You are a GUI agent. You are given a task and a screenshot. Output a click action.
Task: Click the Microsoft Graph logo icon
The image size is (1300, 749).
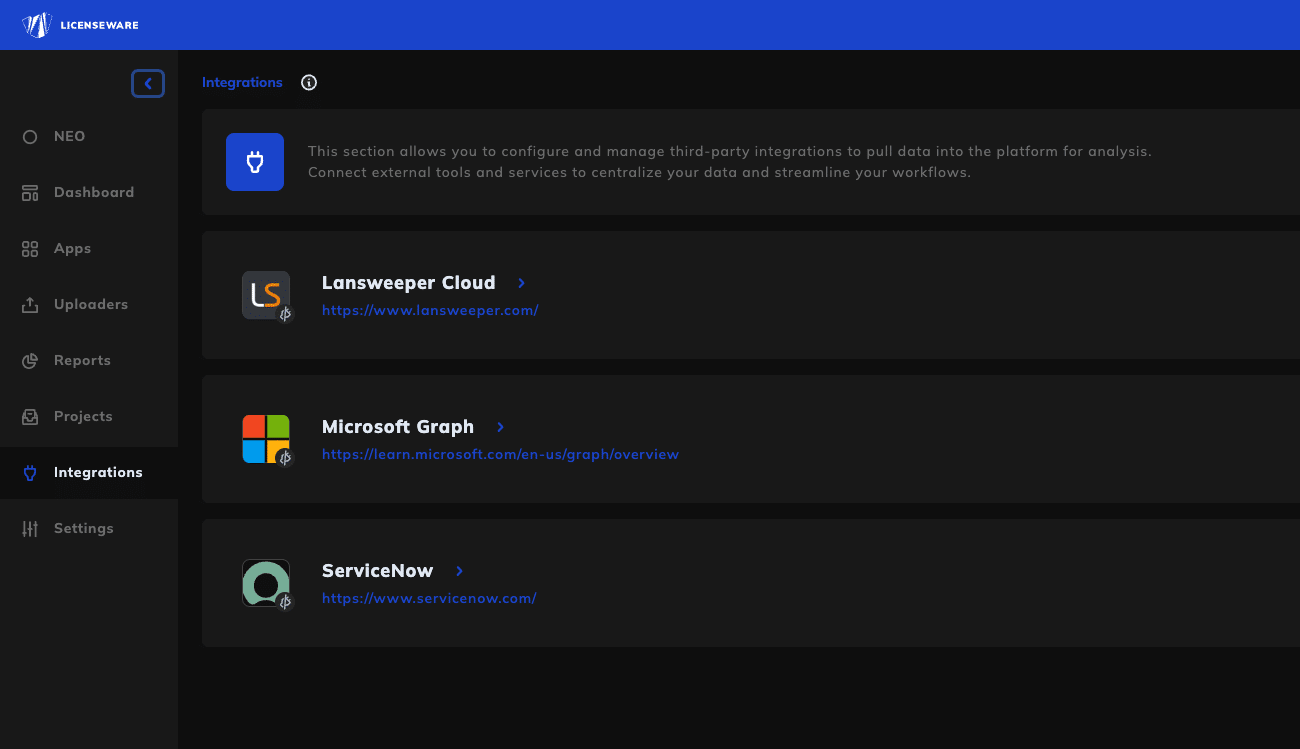point(266,439)
